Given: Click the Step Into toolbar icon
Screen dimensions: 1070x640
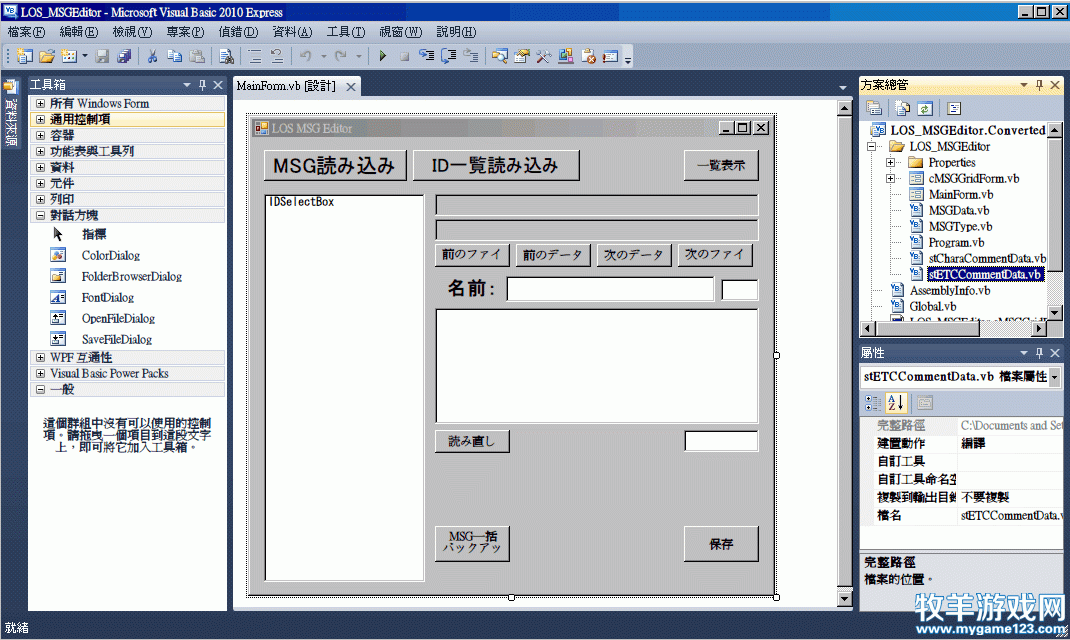Looking at the screenshot, I should 426,56.
